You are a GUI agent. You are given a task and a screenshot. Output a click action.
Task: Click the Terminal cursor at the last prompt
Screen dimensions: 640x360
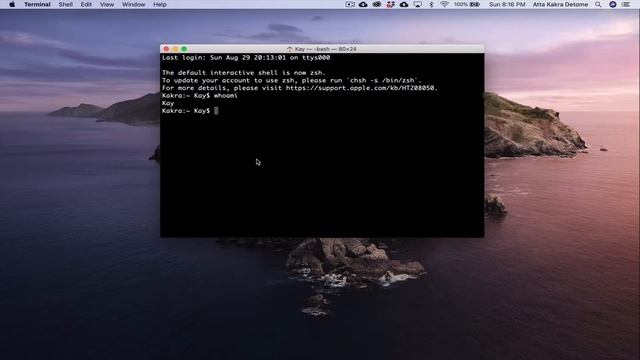[x=216, y=111]
